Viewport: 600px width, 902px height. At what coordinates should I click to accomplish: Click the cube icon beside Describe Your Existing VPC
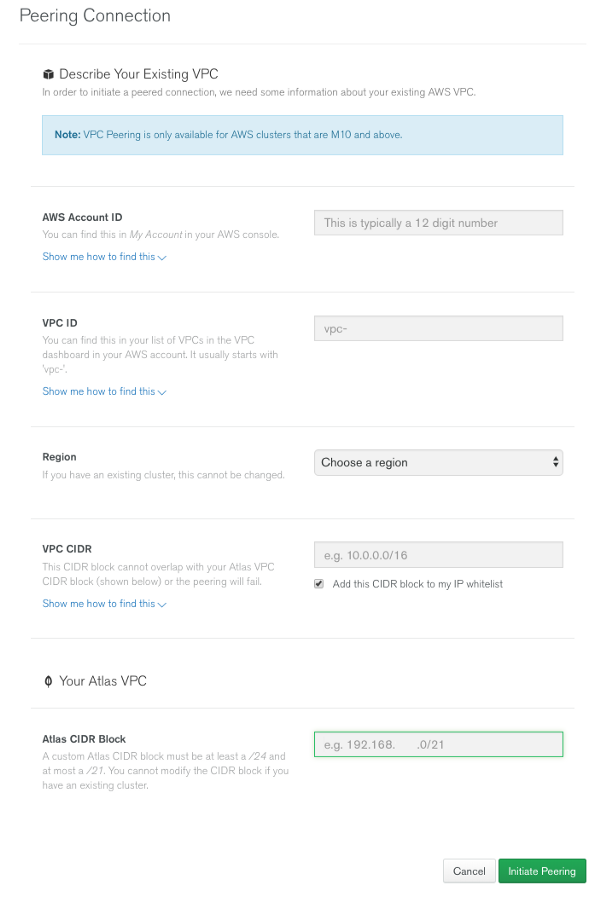[x=48, y=74]
